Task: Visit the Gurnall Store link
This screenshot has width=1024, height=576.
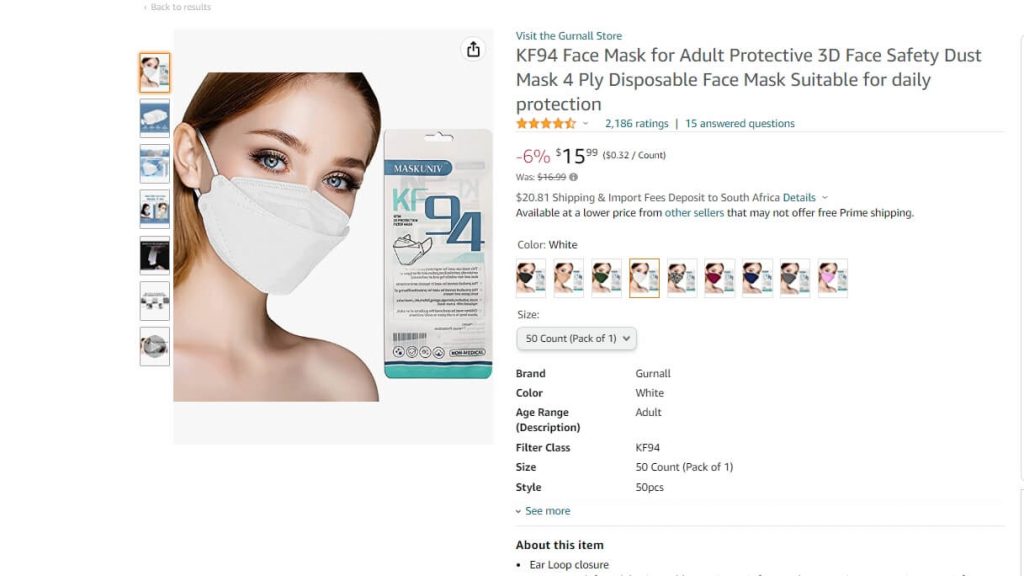Action: (x=569, y=36)
